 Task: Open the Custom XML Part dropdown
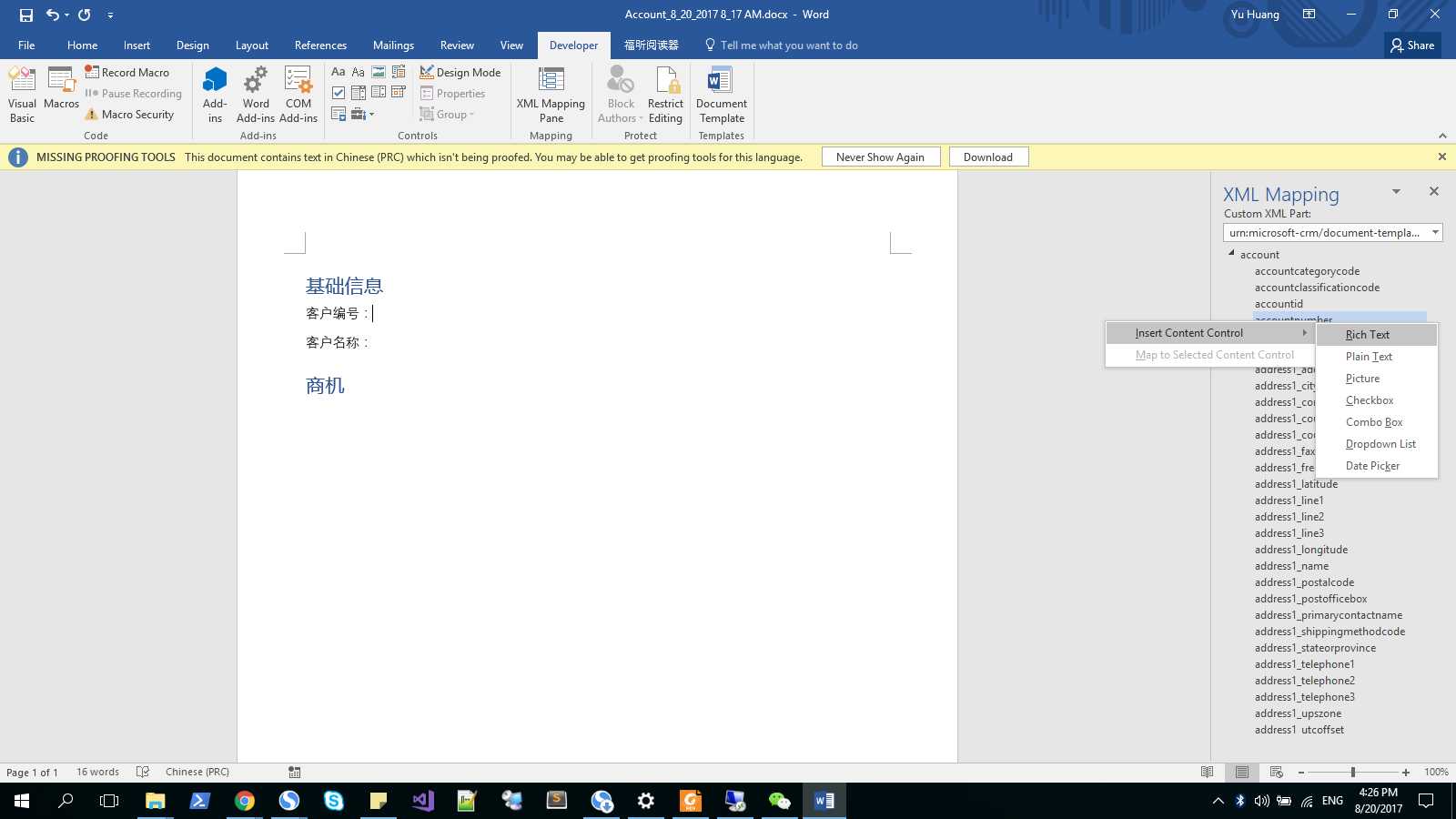1435,232
